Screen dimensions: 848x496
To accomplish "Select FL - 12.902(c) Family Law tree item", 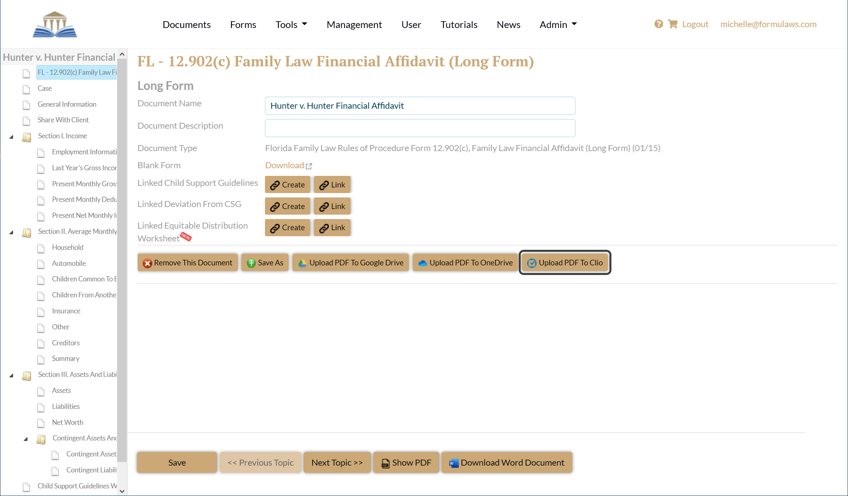I will click(77, 72).
